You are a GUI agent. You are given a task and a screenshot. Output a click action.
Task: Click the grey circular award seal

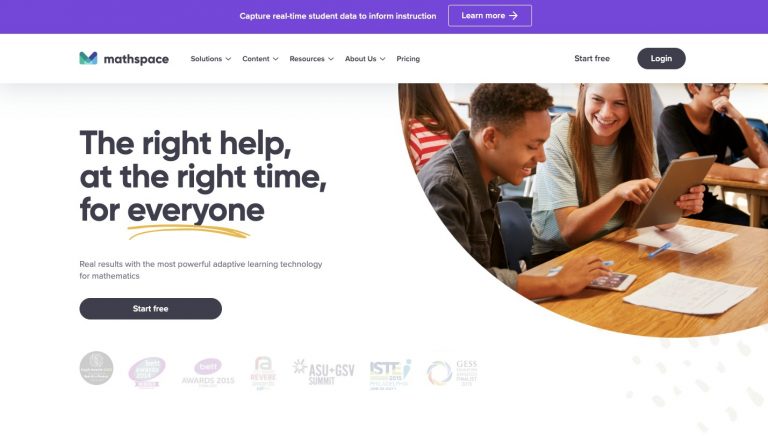tap(96, 368)
